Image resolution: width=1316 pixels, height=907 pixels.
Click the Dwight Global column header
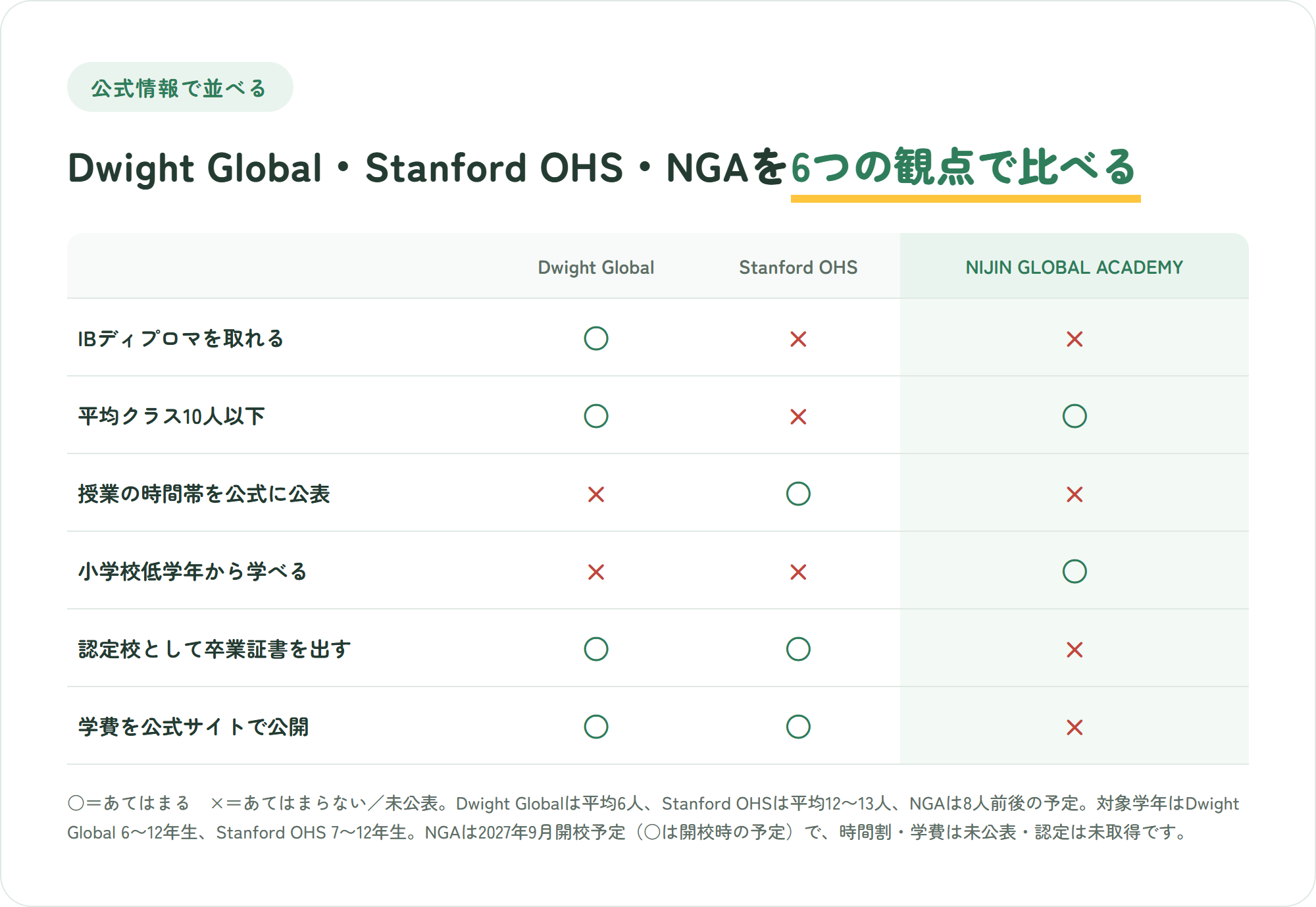596,267
